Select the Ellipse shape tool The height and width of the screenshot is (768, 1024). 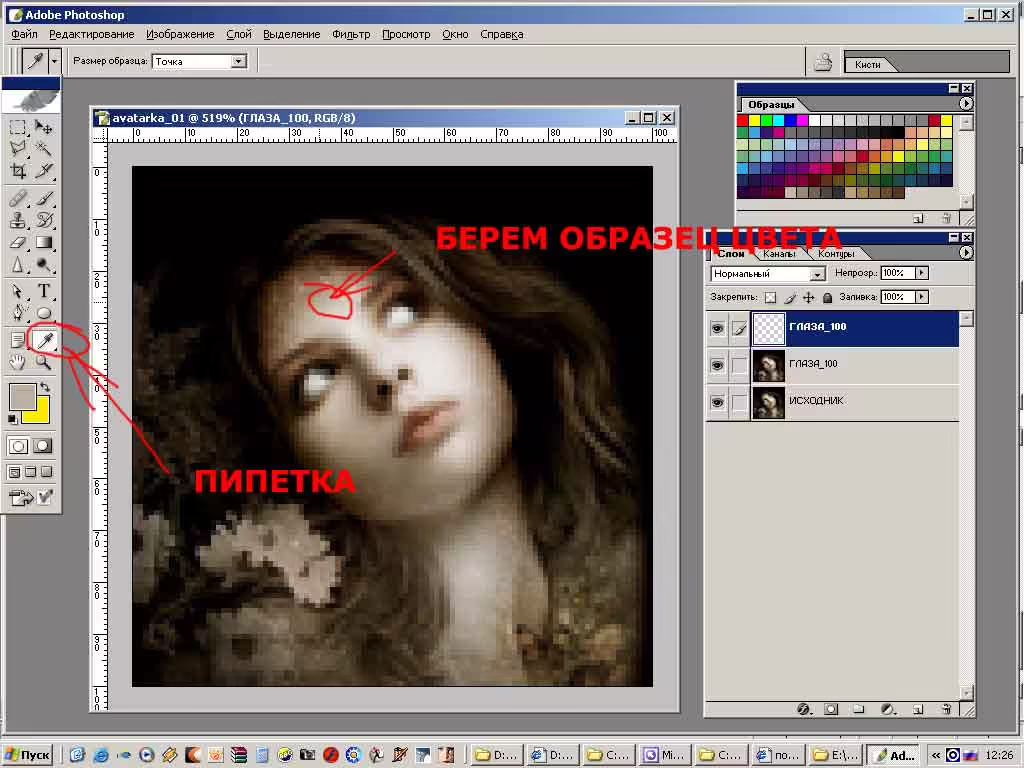coord(44,313)
